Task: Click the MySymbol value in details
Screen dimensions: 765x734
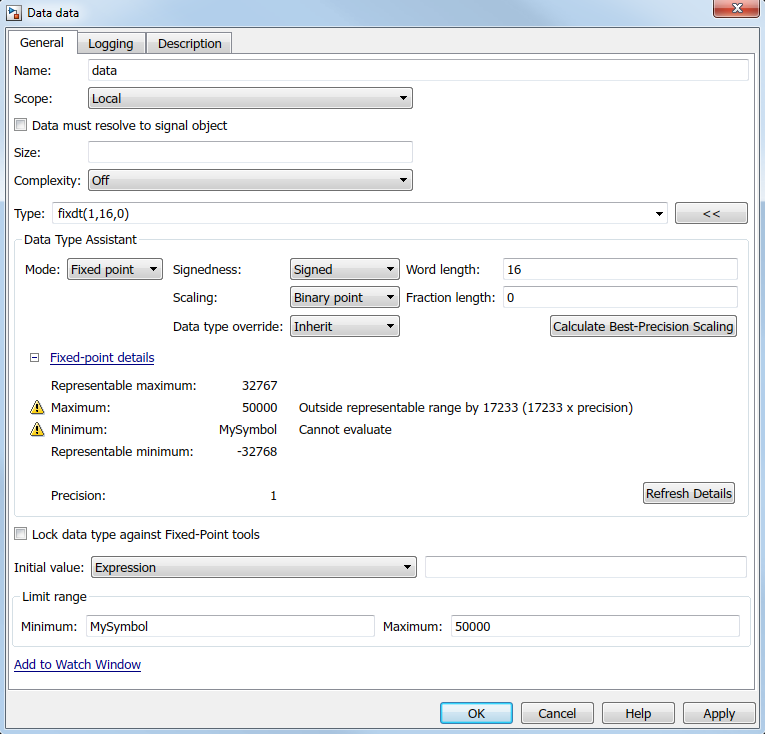Action: (x=247, y=429)
